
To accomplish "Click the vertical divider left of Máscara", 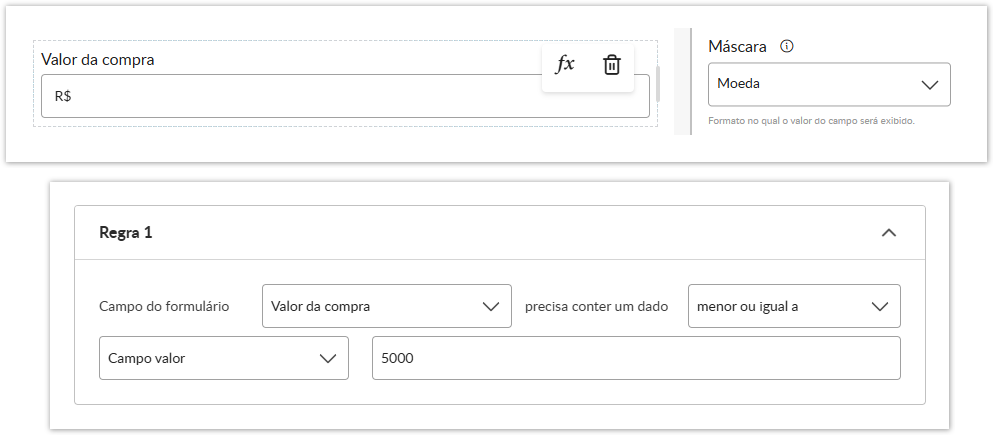I will [690, 80].
